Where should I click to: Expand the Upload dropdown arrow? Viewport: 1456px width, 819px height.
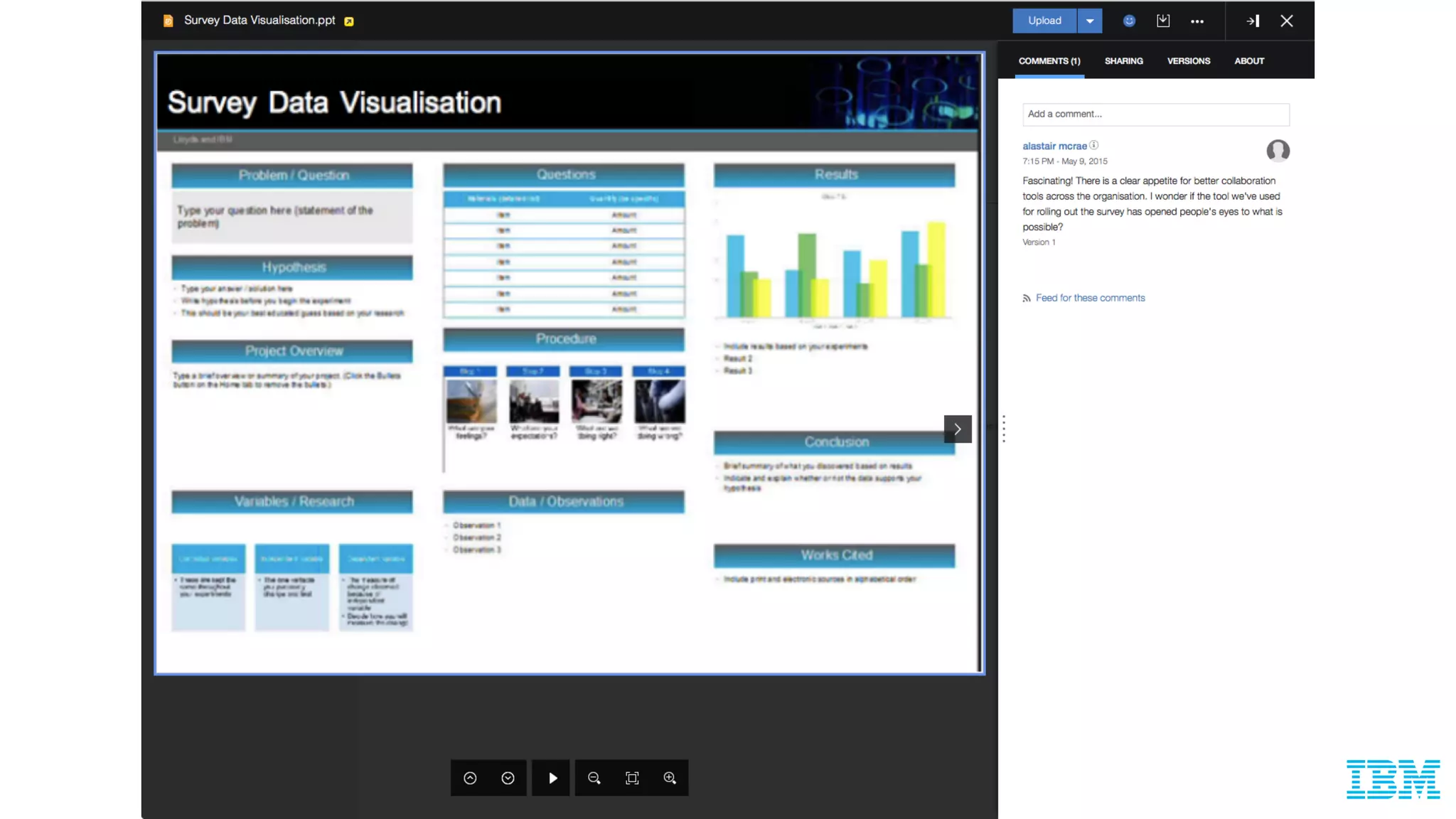tap(1089, 21)
